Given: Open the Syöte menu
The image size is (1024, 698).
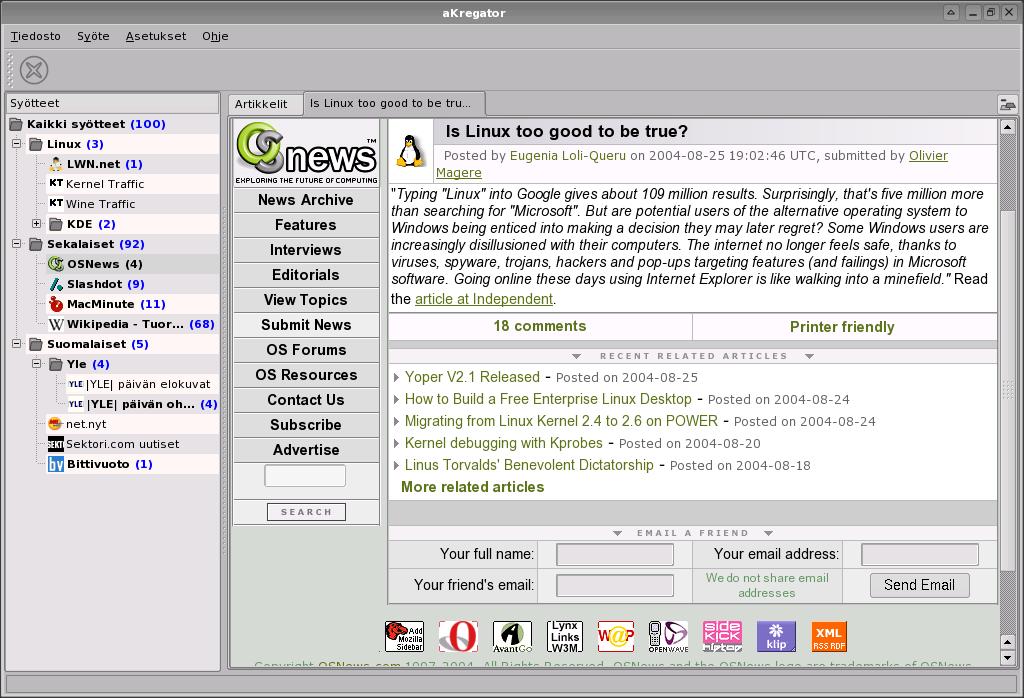Looking at the screenshot, I should coord(93,37).
